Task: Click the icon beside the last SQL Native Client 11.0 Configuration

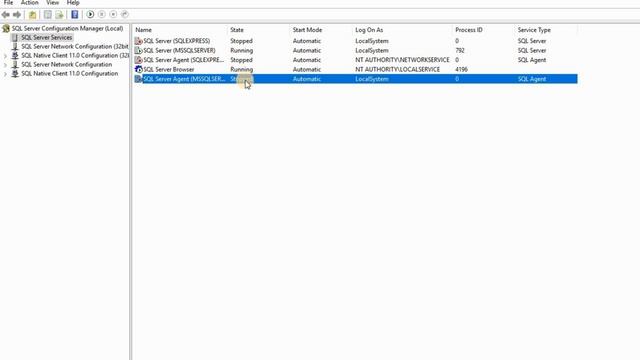Action: pyautogui.click(x=15, y=73)
